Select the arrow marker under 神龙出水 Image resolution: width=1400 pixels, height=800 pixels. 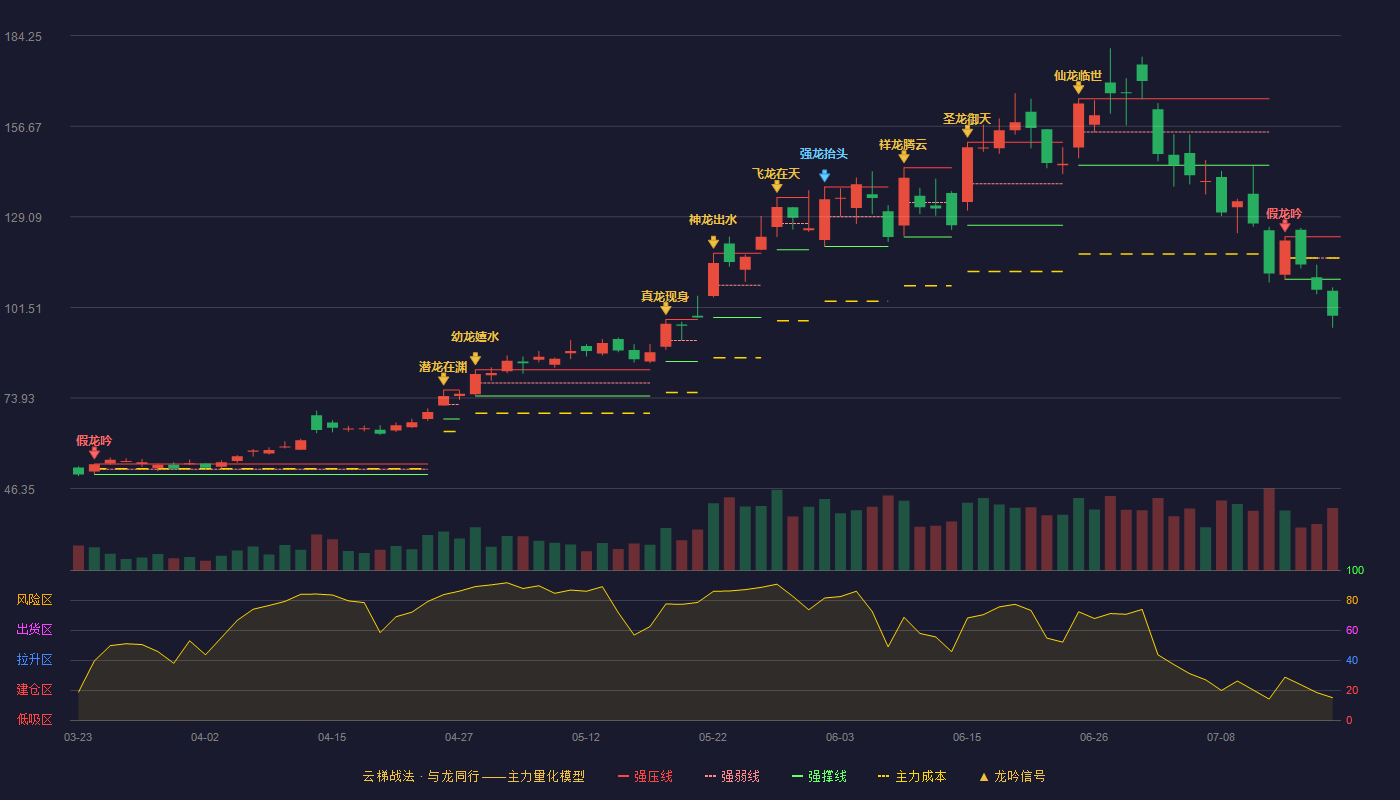coord(713,242)
